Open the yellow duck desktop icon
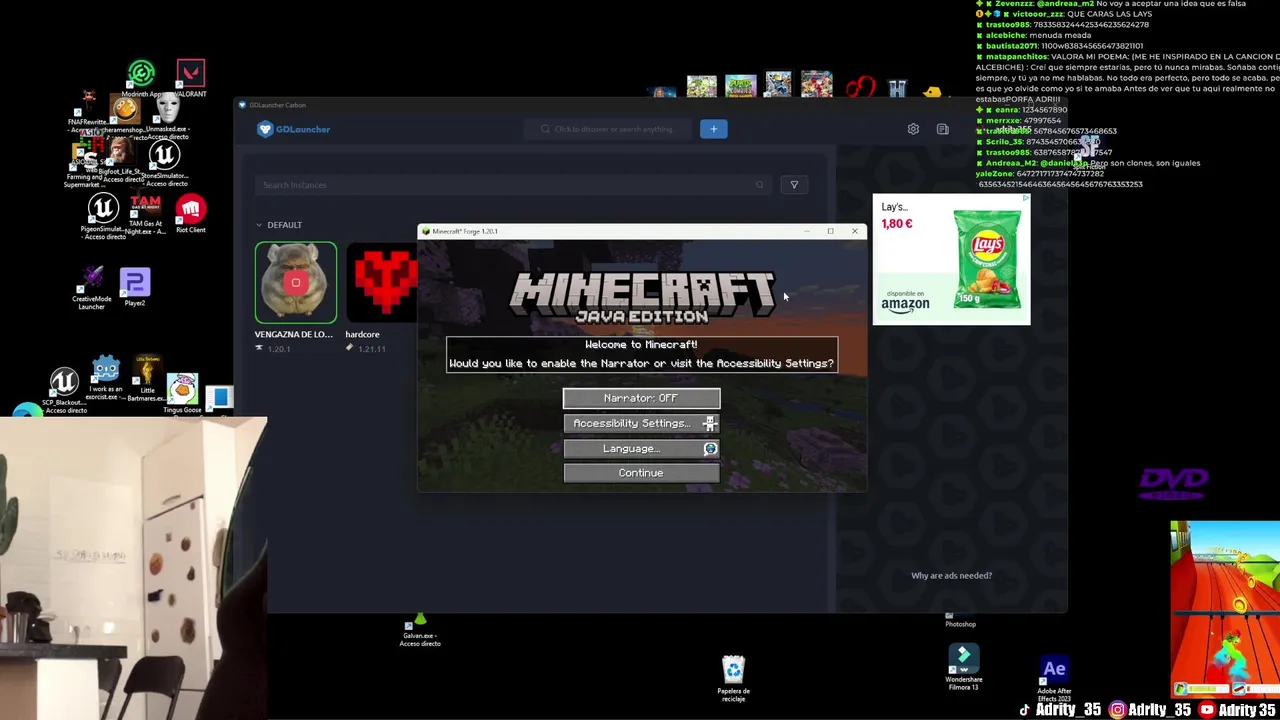 (932, 91)
